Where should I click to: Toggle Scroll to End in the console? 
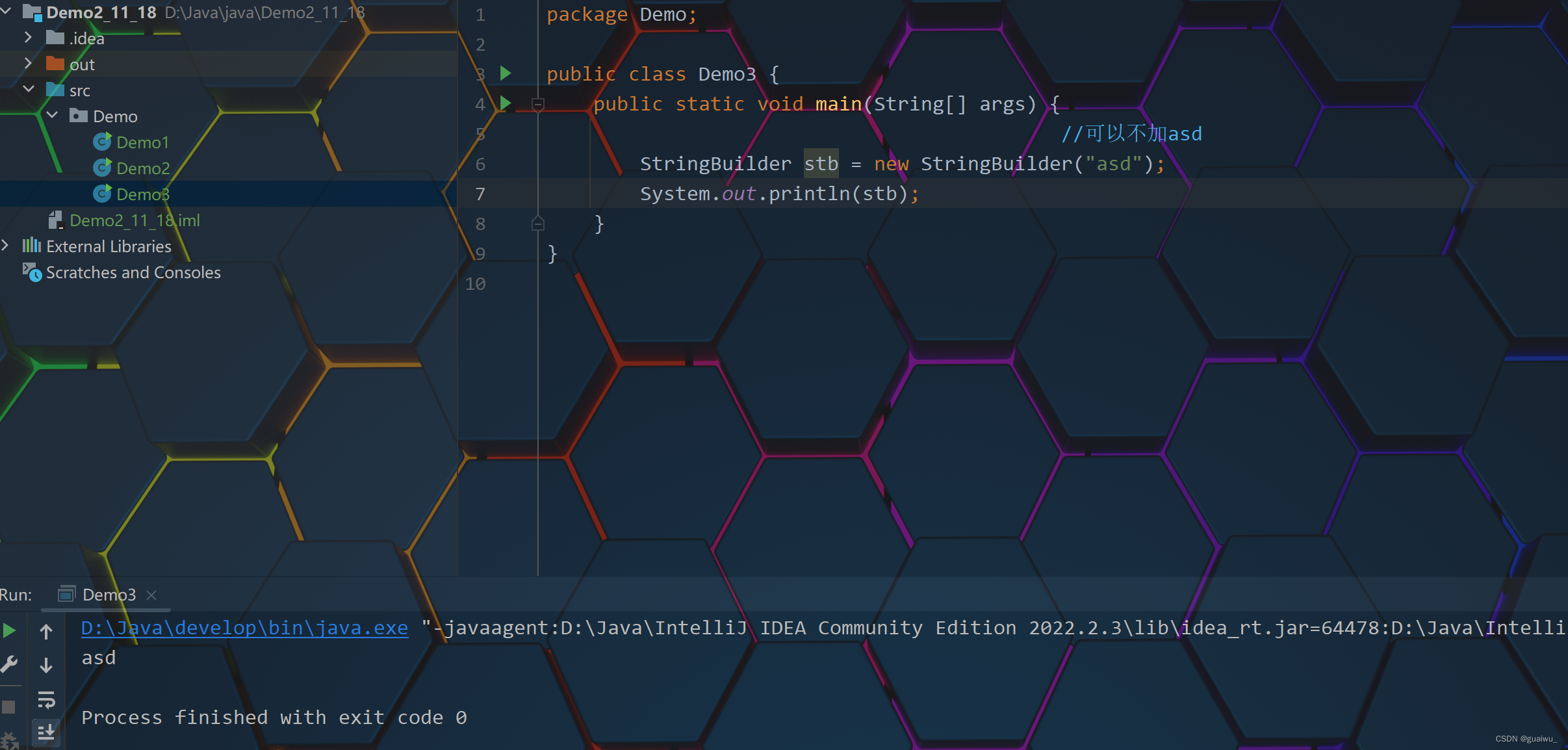tap(45, 731)
